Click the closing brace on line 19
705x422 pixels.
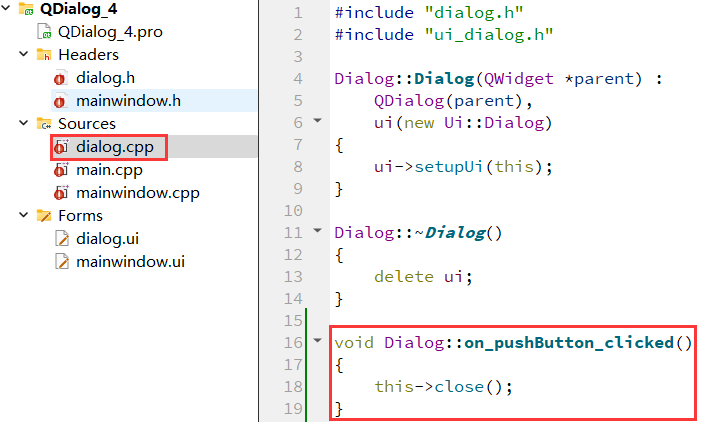339,409
